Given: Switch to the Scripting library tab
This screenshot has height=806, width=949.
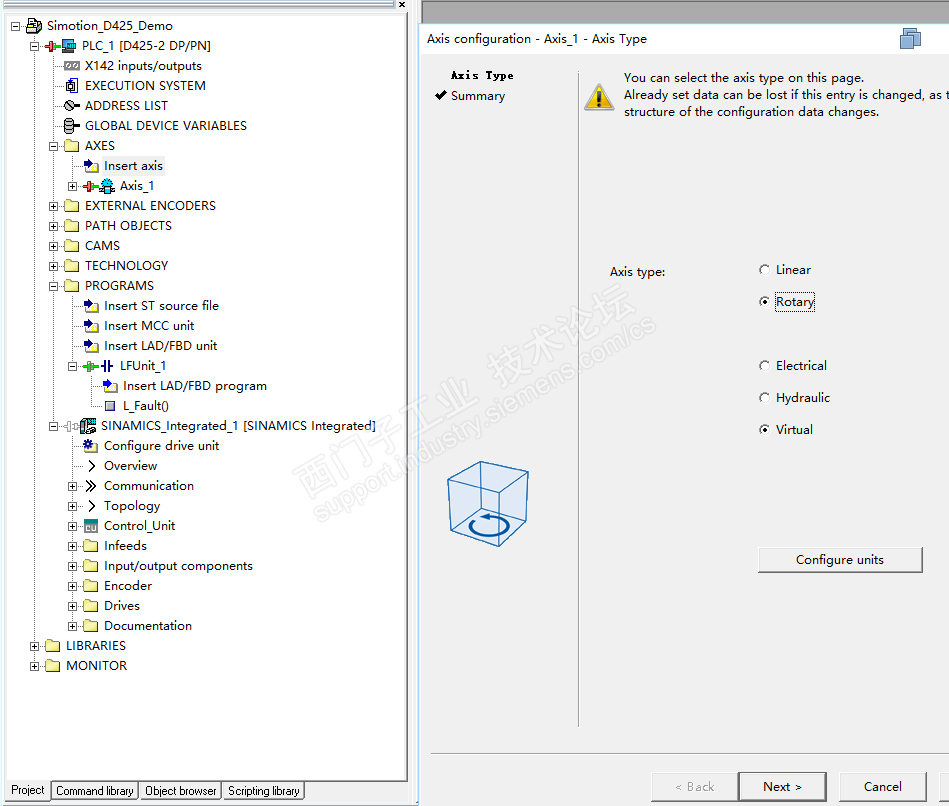Looking at the screenshot, I should click(263, 791).
